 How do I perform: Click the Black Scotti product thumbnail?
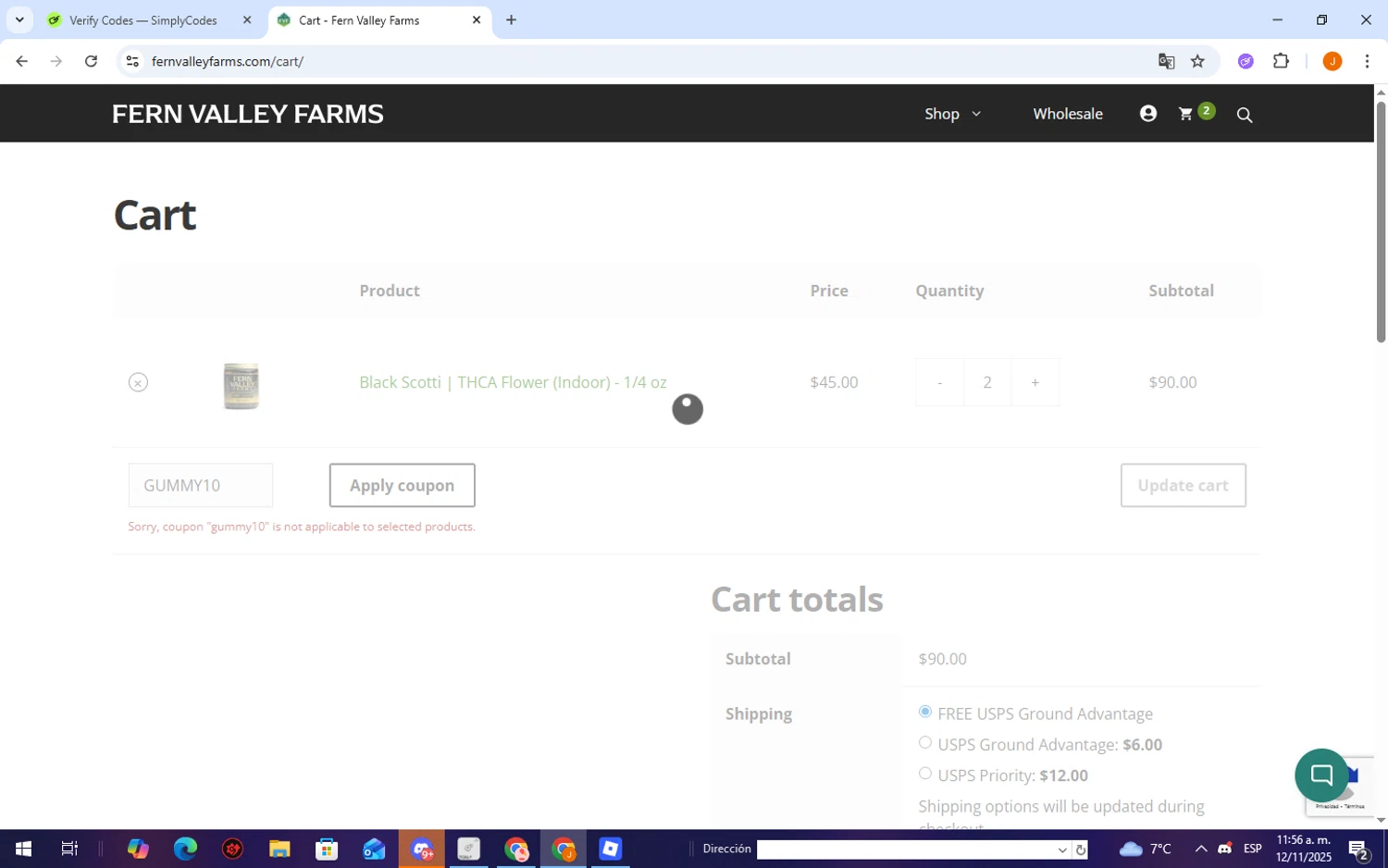tap(242, 386)
